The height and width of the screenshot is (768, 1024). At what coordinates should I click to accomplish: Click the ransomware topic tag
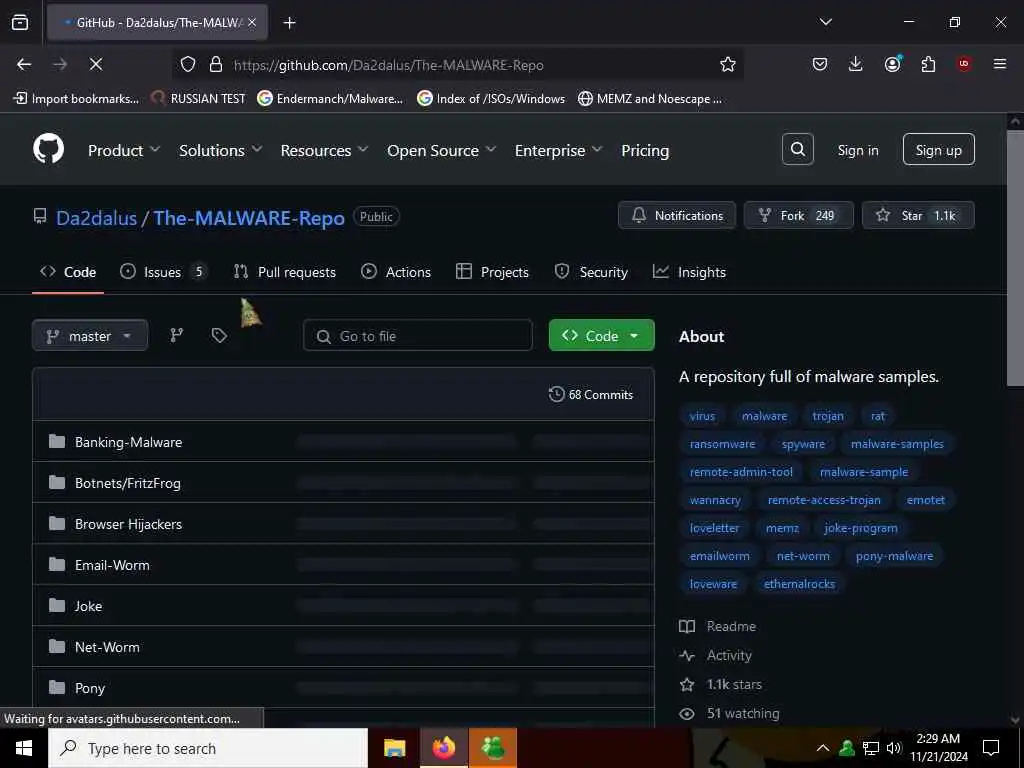pos(722,444)
